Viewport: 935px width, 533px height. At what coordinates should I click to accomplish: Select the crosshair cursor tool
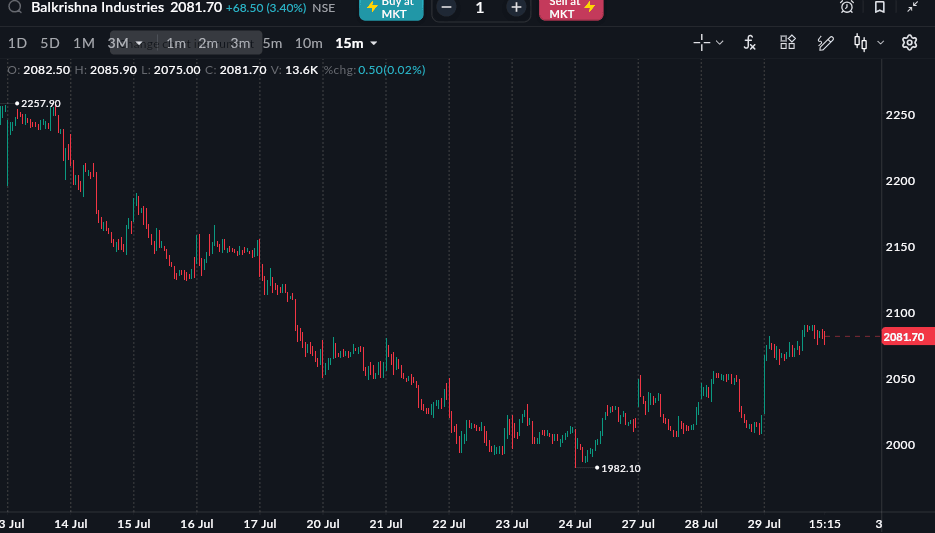[702, 43]
